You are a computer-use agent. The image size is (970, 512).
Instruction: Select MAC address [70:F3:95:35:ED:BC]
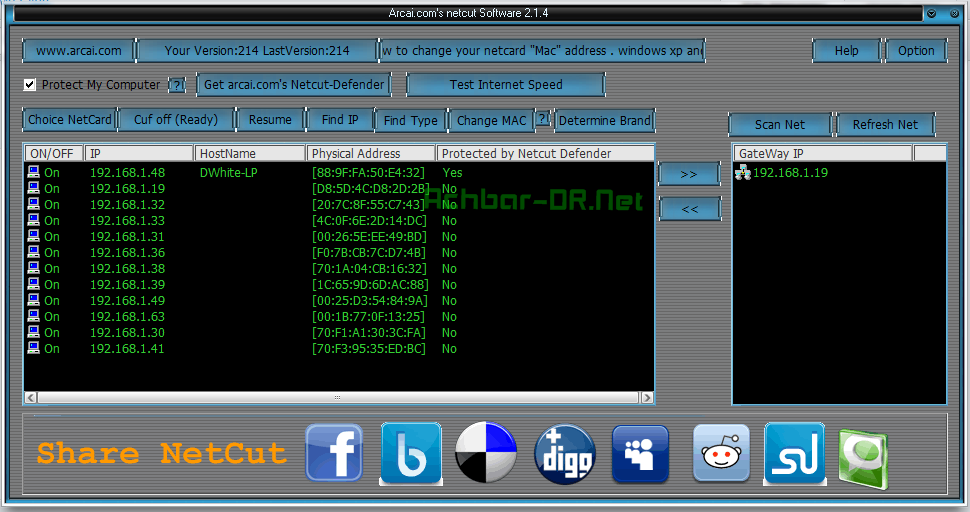369,349
